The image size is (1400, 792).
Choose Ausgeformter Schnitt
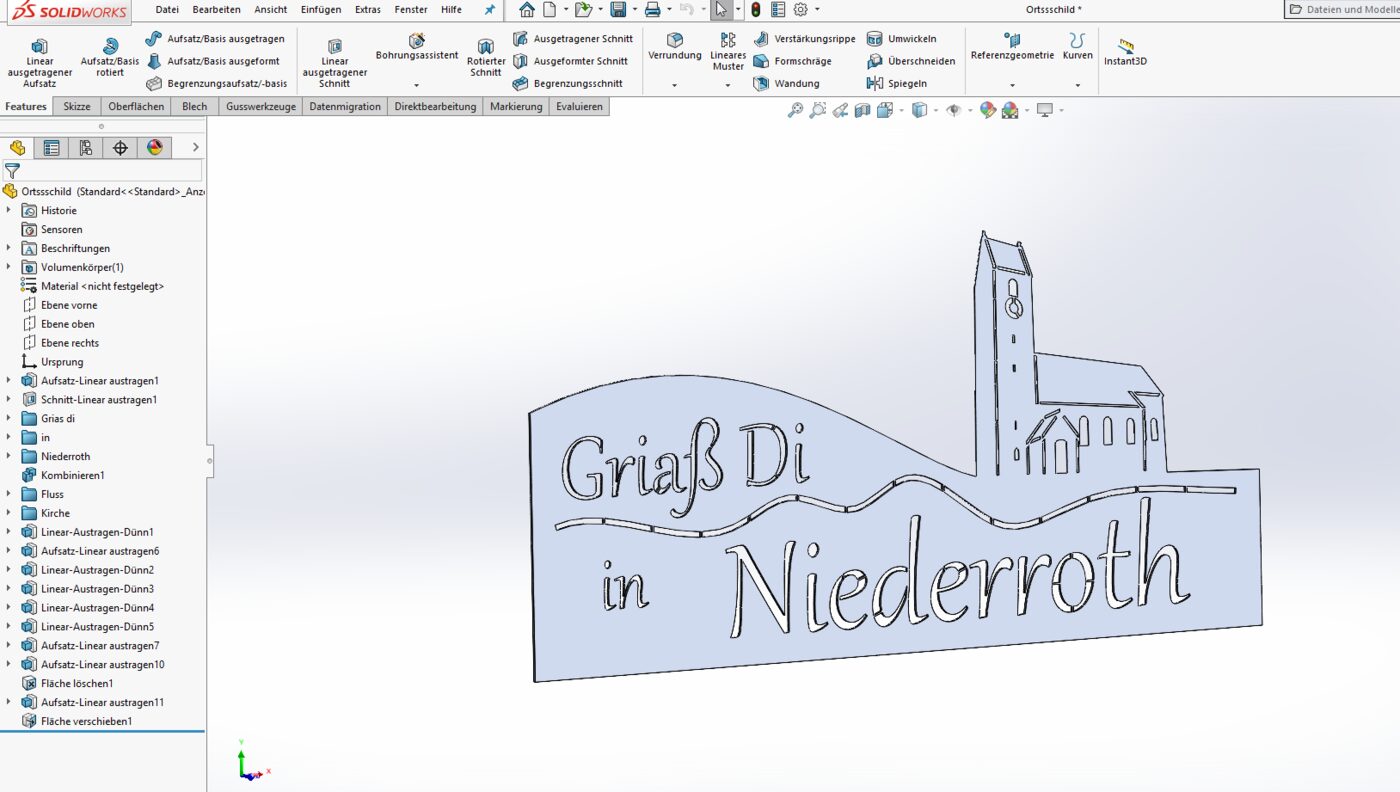coord(570,61)
